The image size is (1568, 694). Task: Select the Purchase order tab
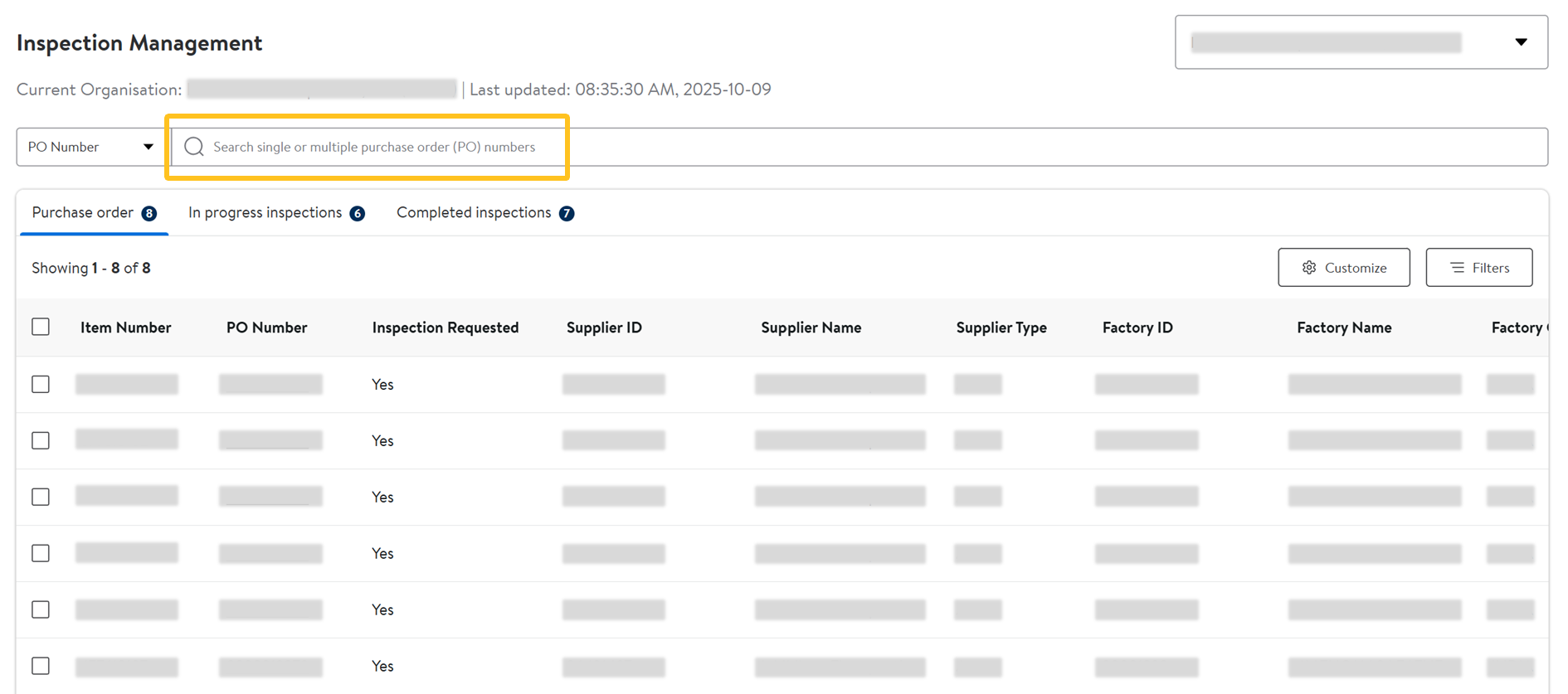(82, 213)
